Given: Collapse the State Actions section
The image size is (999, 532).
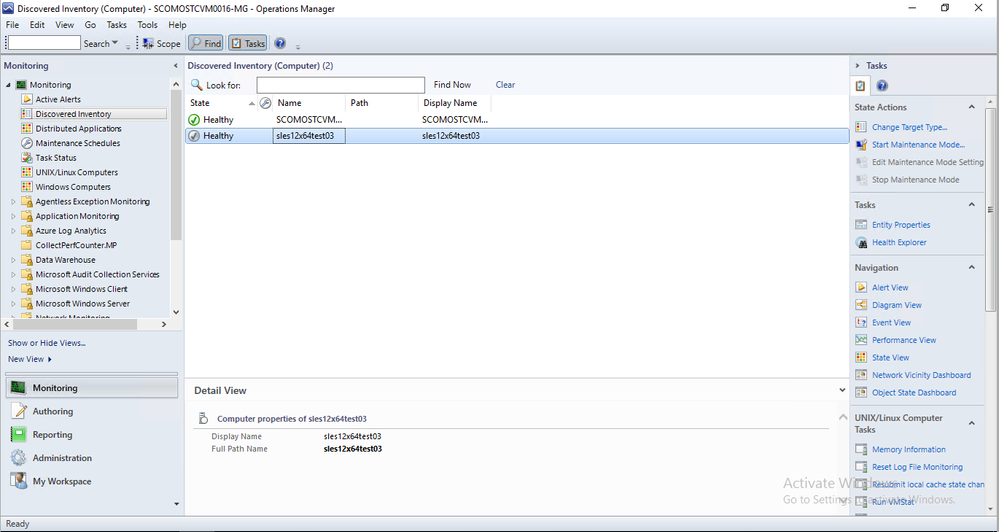Looking at the screenshot, I should 972,107.
